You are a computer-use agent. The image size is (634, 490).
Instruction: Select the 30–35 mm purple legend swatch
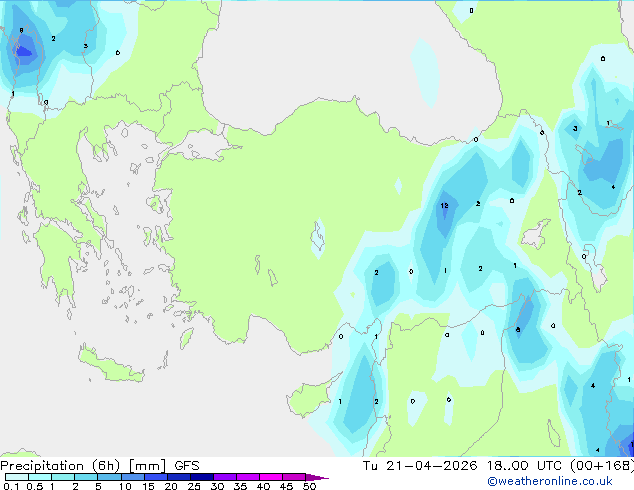(x=225, y=477)
